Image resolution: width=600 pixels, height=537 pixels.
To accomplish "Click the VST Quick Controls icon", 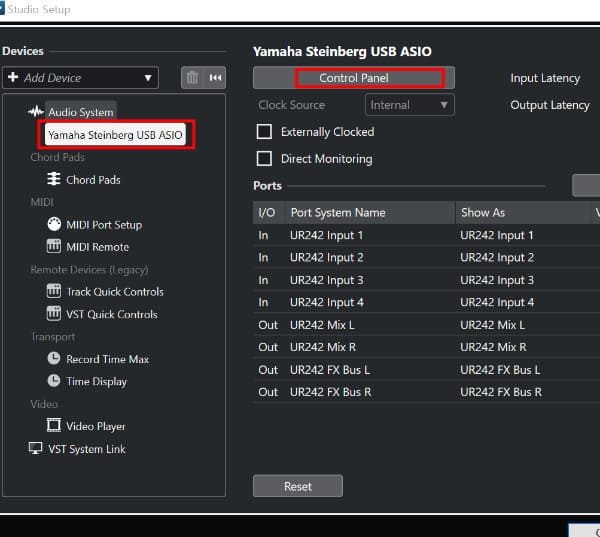I will click(x=54, y=314).
